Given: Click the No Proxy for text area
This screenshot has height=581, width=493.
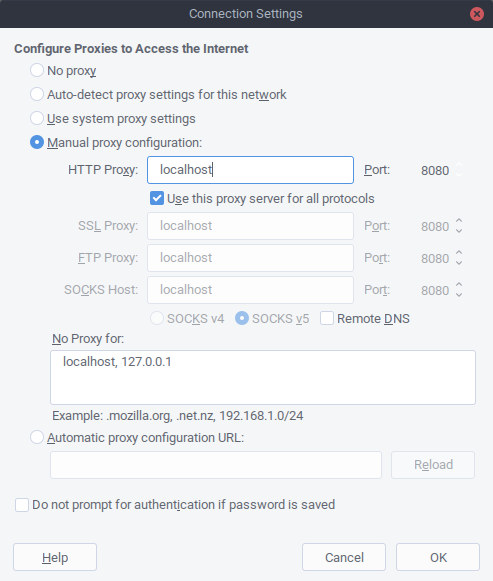Looking at the screenshot, I should tap(263, 377).
